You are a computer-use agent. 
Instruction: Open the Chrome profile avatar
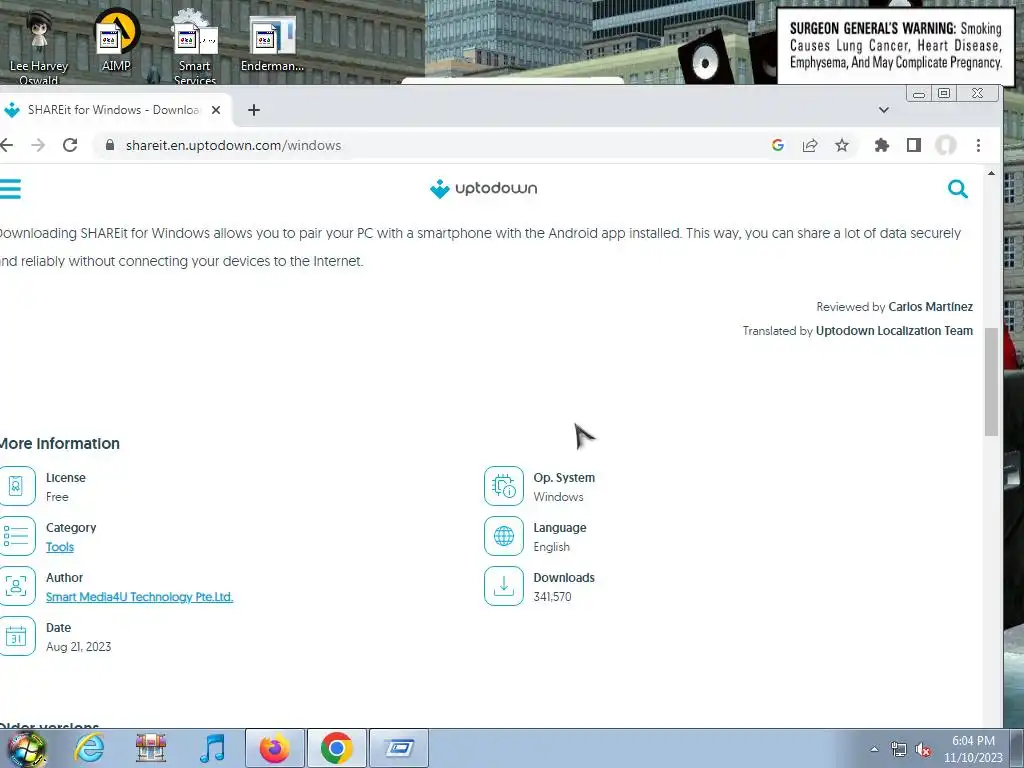point(946,145)
